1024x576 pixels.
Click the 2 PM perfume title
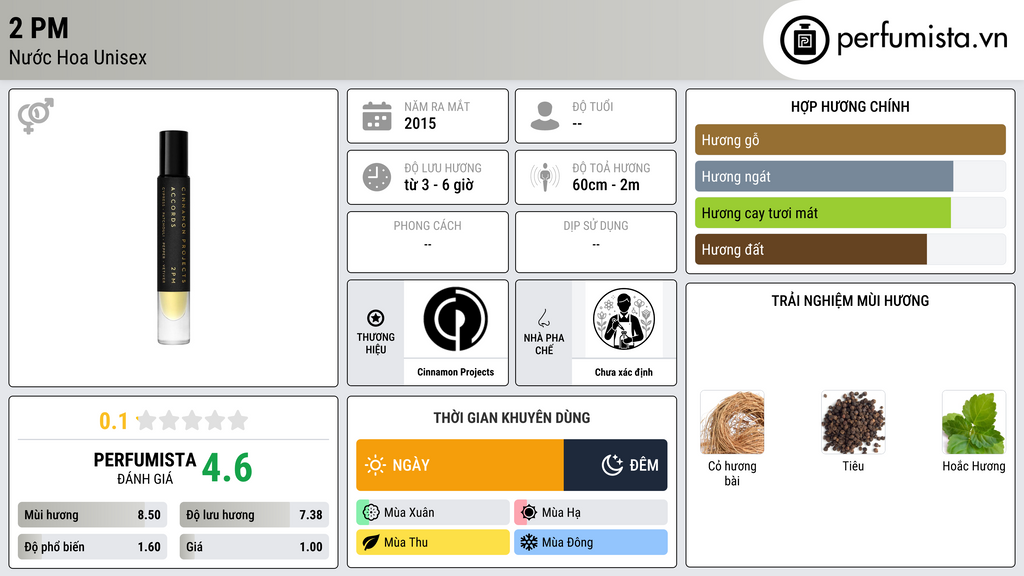39,28
